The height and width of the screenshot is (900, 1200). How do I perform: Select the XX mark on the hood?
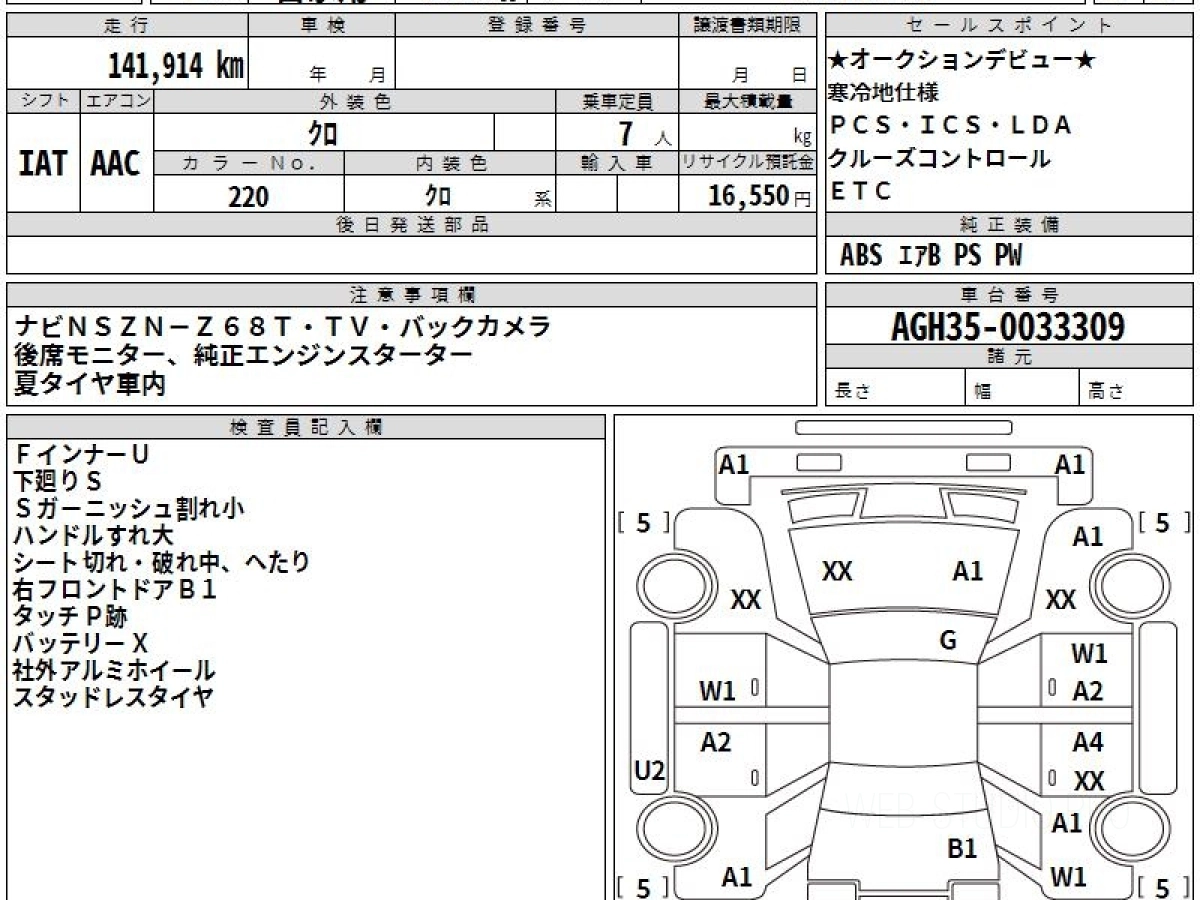coord(837,571)
